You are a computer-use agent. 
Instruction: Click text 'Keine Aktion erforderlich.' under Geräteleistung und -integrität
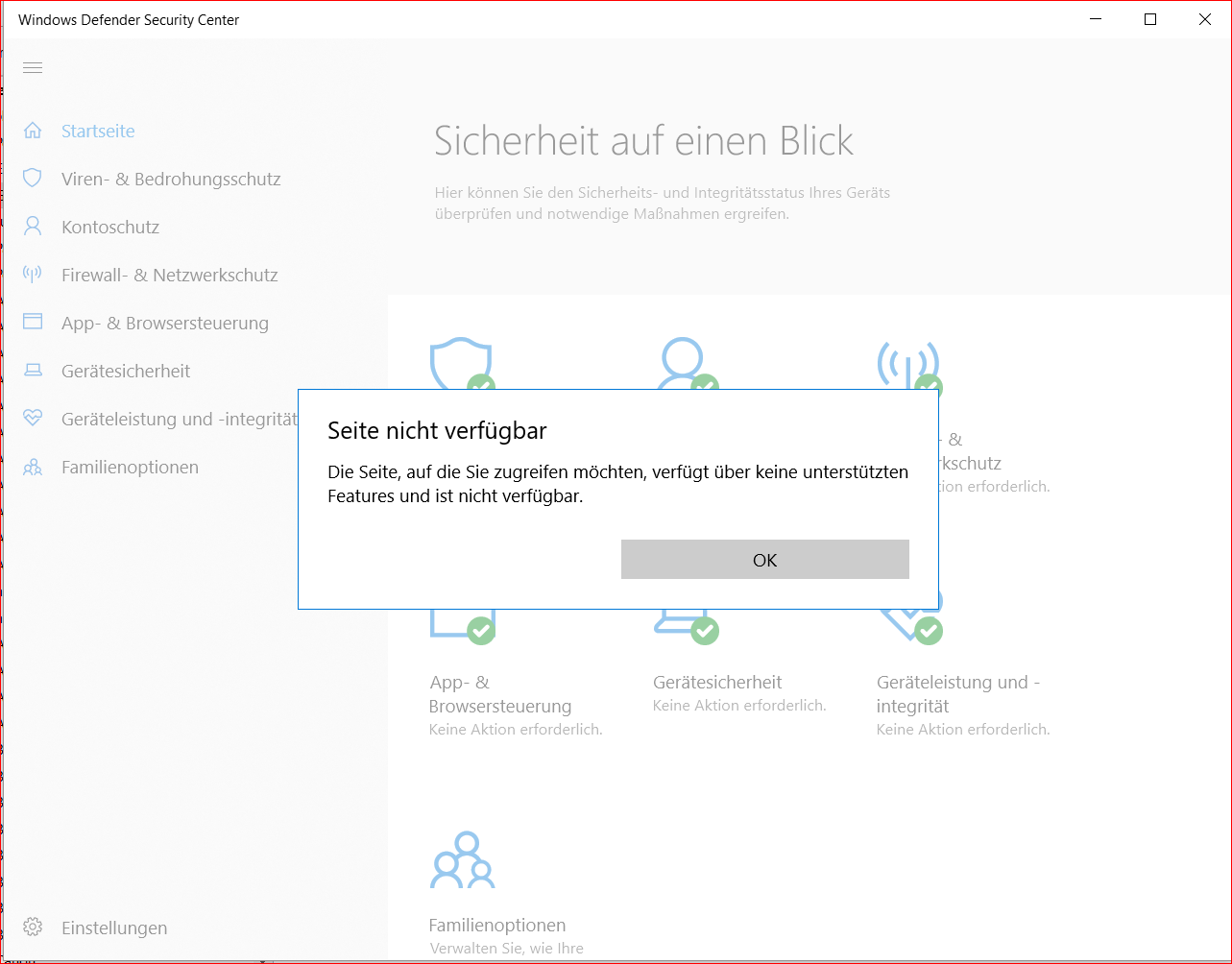[963, 730]
